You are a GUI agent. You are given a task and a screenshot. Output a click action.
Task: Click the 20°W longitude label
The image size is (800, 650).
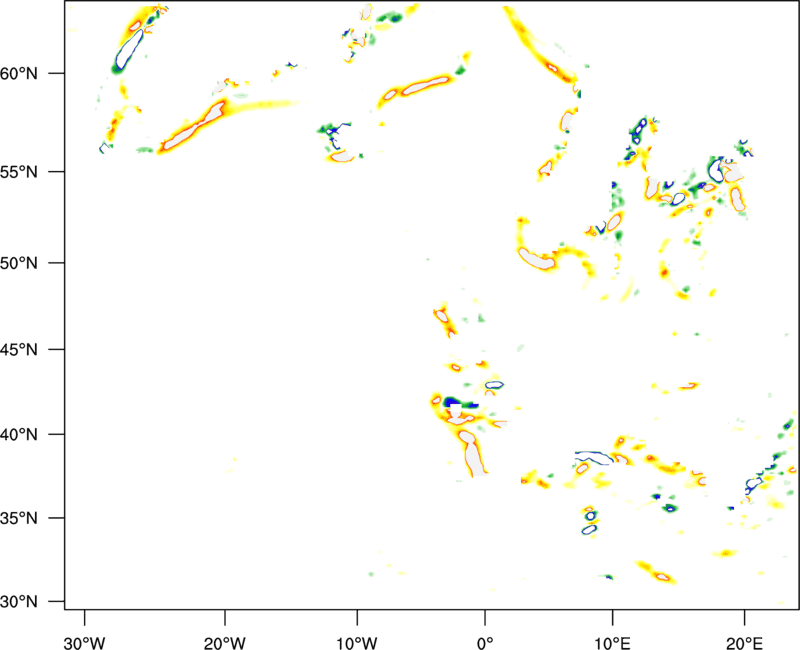click(x=225, y=642)
